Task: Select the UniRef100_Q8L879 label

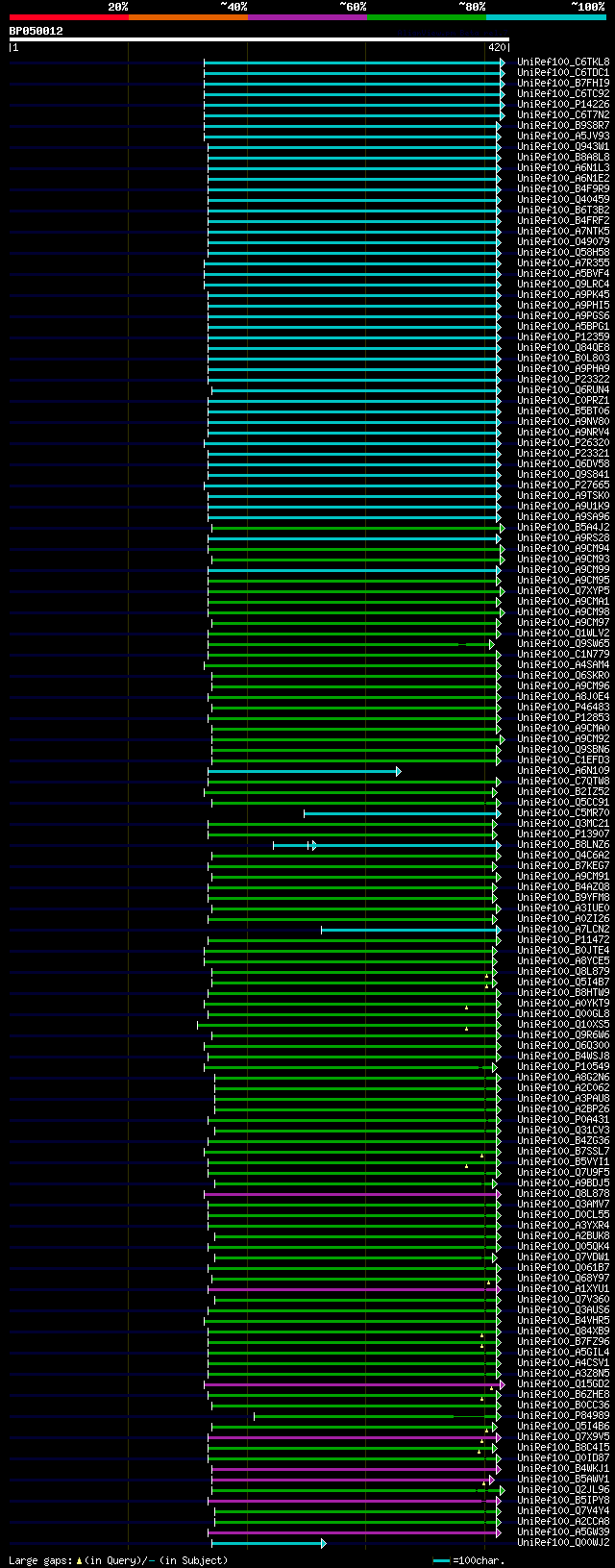Action: point(563,971)
